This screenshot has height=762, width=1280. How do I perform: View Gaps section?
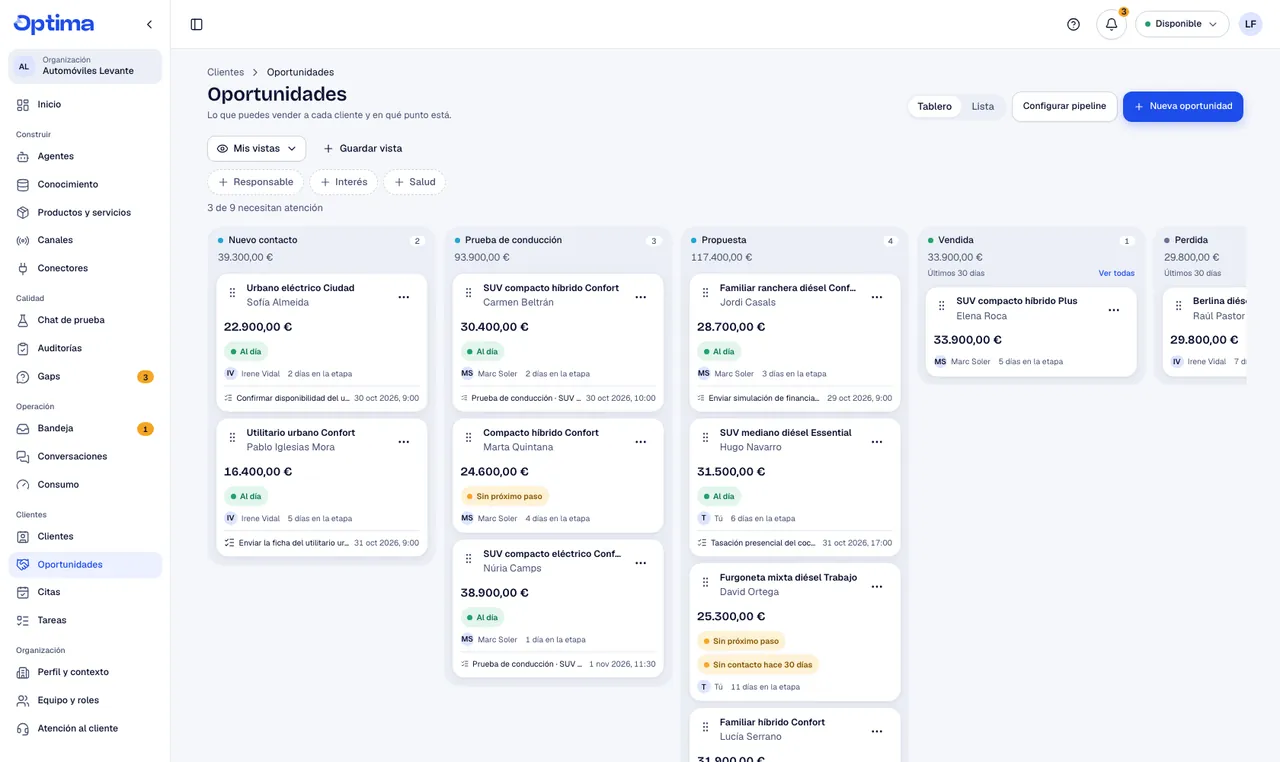(x=85, y=376)
